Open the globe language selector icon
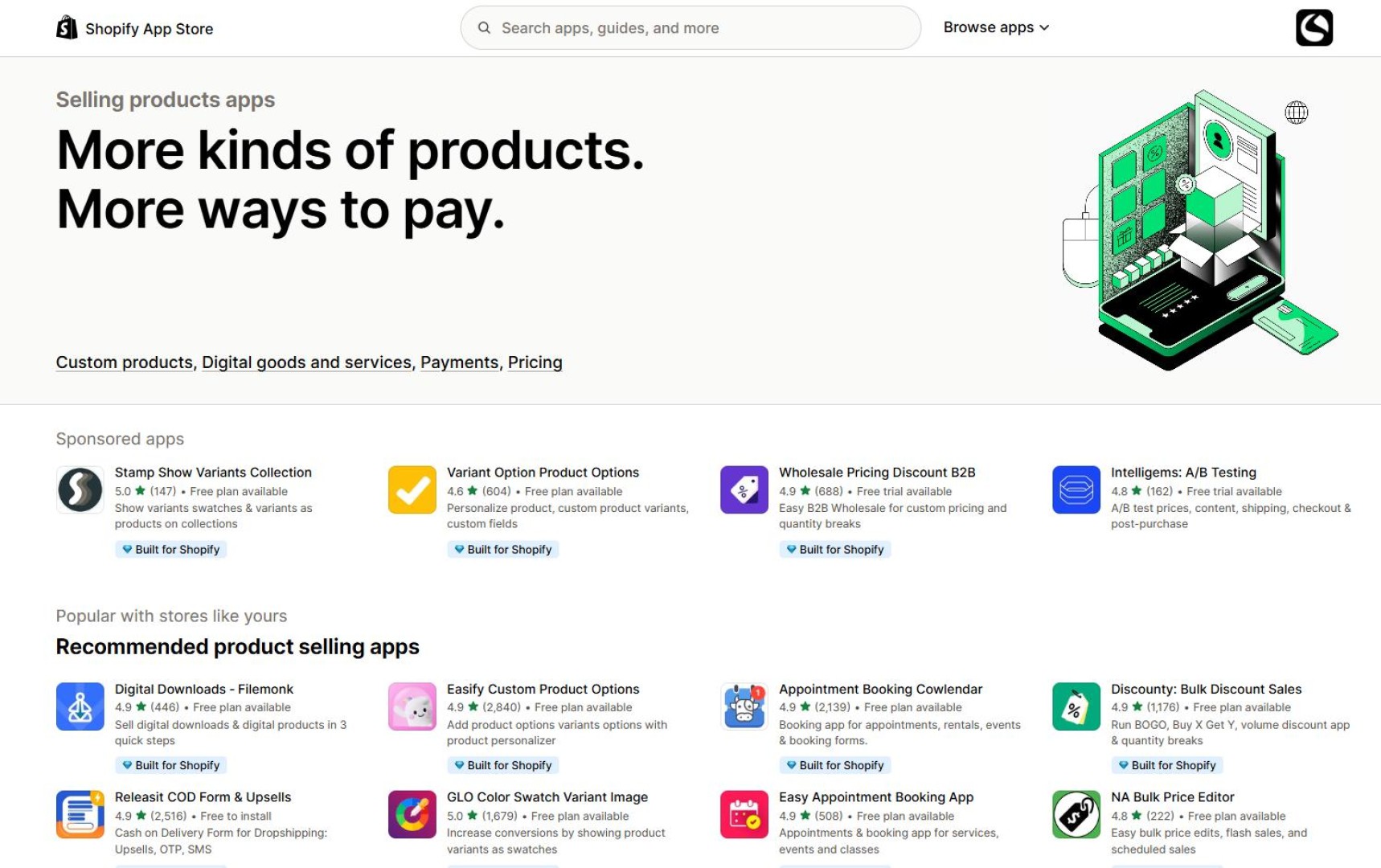This screenshot has height=868, width=1381. 1296,113
